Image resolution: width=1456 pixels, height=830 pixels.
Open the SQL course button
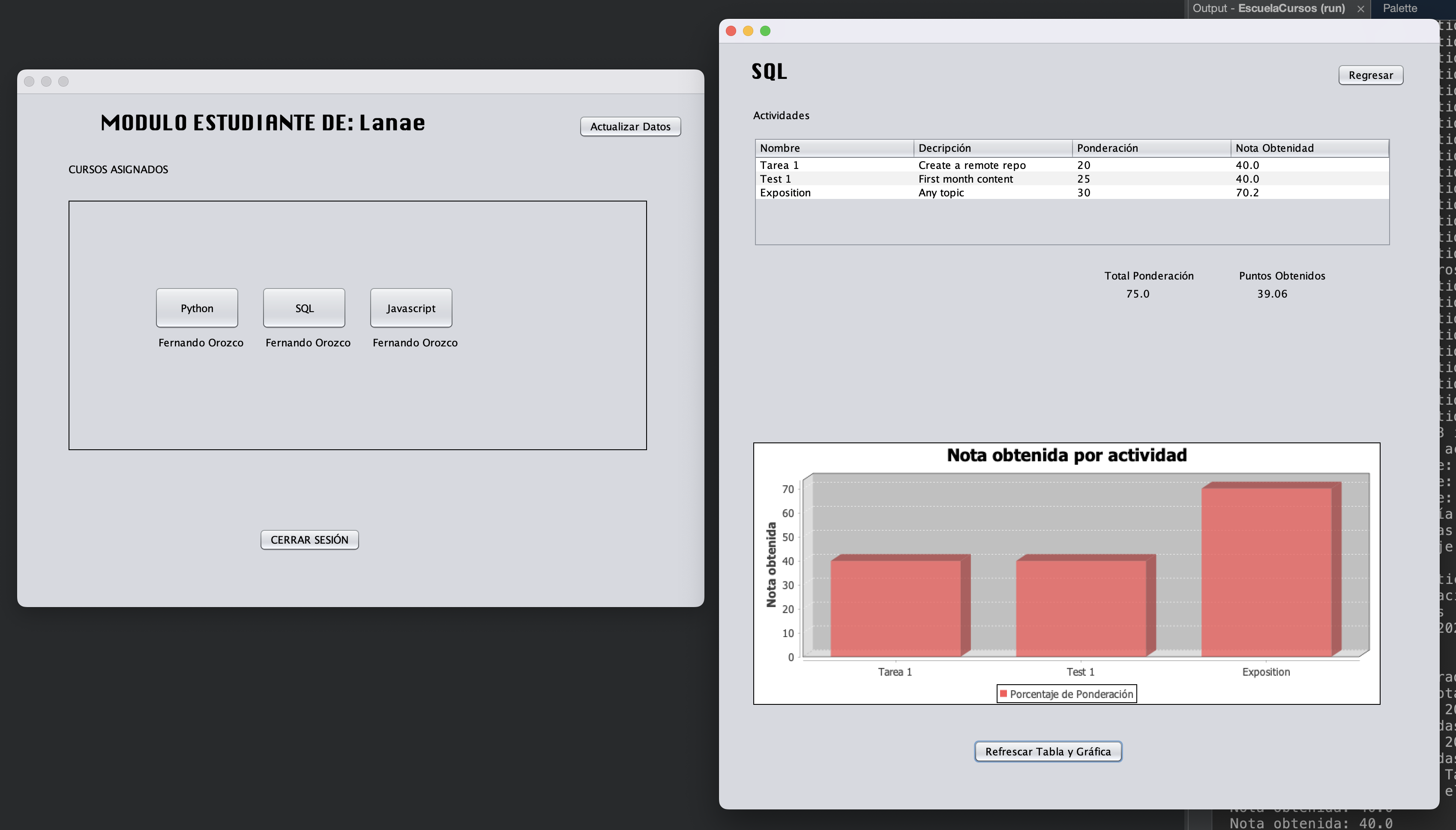304,308
